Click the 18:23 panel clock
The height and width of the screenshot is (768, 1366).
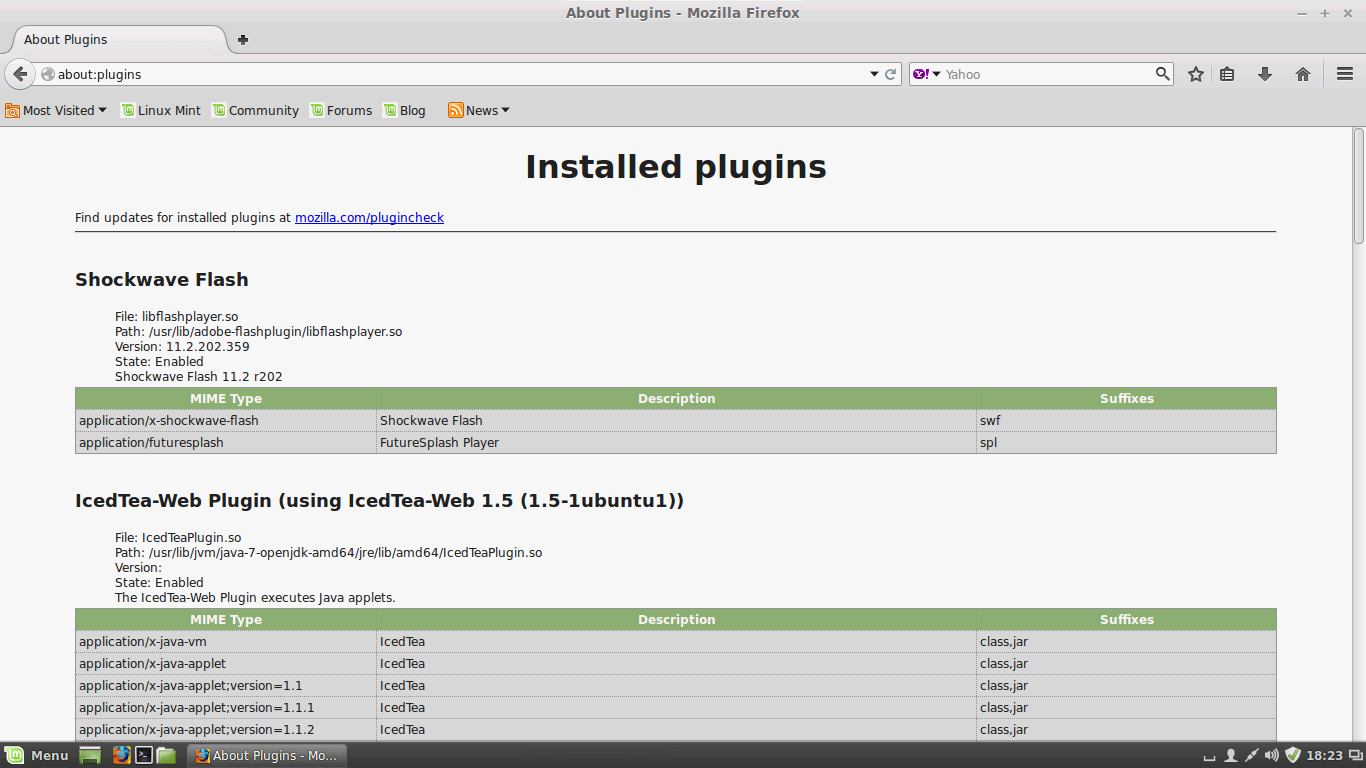pyautogui.click(x=1324, y=755)
